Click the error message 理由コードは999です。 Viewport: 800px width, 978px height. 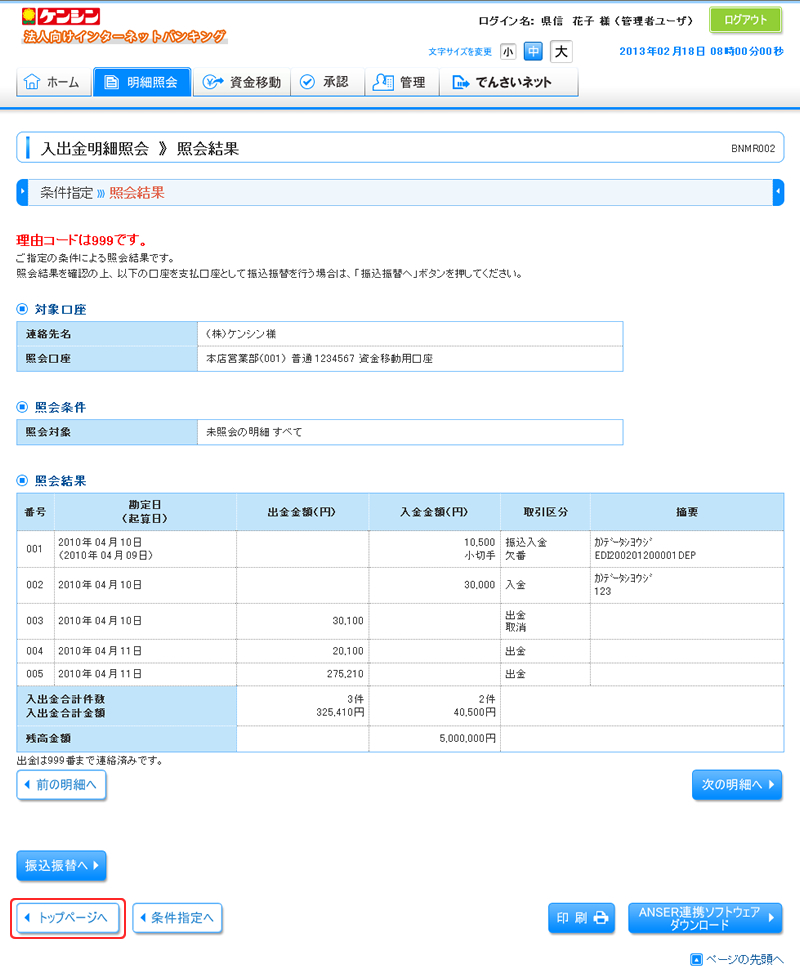click(82, 240)
